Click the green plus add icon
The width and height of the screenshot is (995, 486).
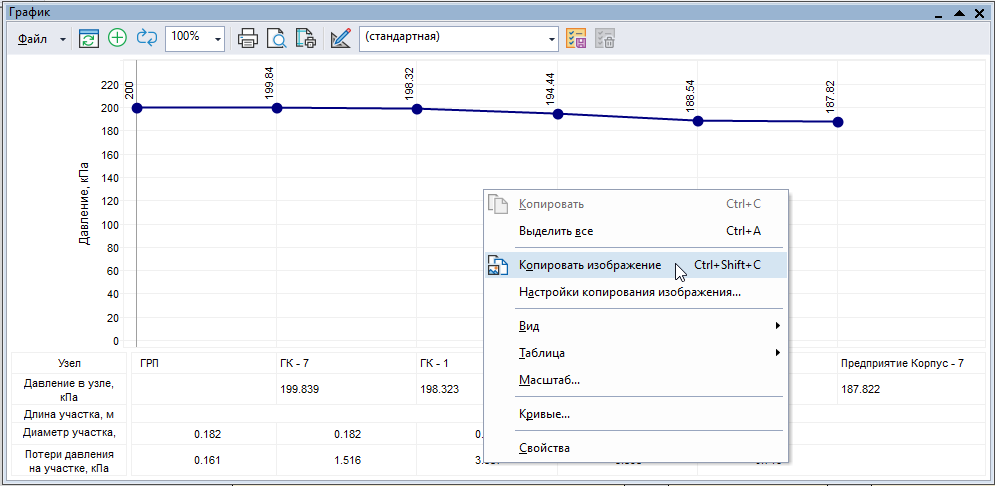point(118,38)
